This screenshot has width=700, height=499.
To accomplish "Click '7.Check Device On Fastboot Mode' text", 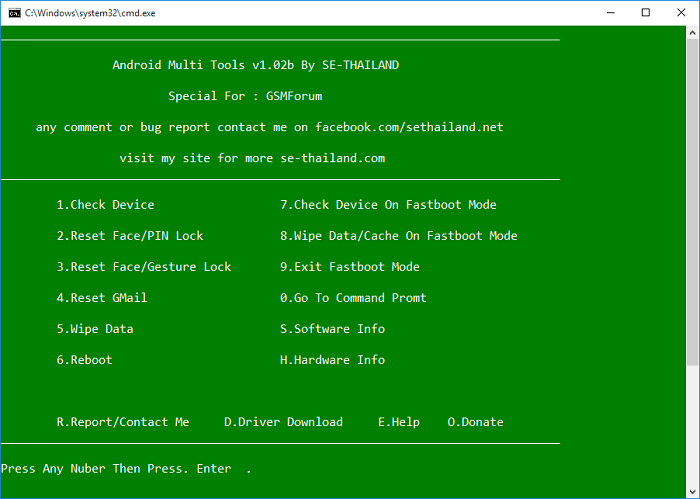I will 388,205.
